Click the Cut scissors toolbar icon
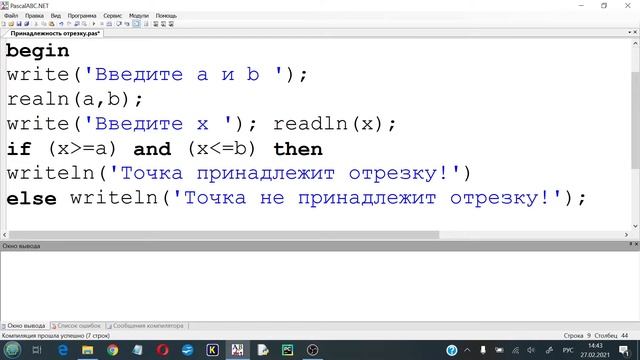This screenshot has height=360, width=640. pyautogui.click(x=36, y=24)
